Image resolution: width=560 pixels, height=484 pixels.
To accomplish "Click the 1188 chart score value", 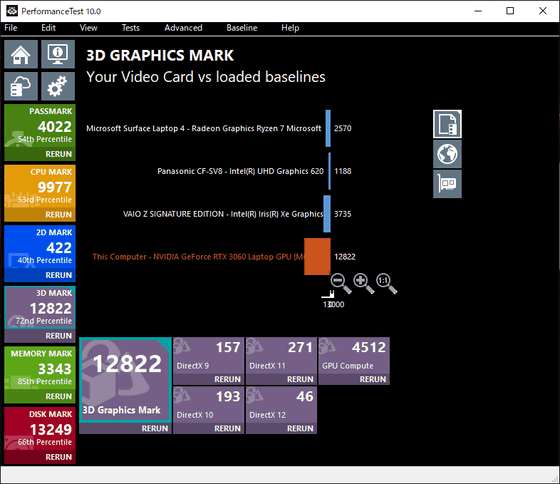I will pos(342,171).
